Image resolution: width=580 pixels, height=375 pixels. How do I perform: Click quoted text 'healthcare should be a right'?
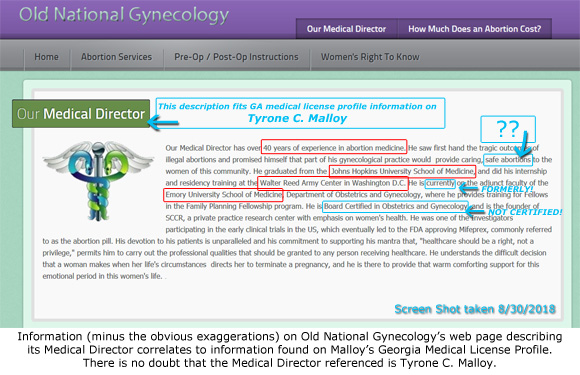(466, 241)
